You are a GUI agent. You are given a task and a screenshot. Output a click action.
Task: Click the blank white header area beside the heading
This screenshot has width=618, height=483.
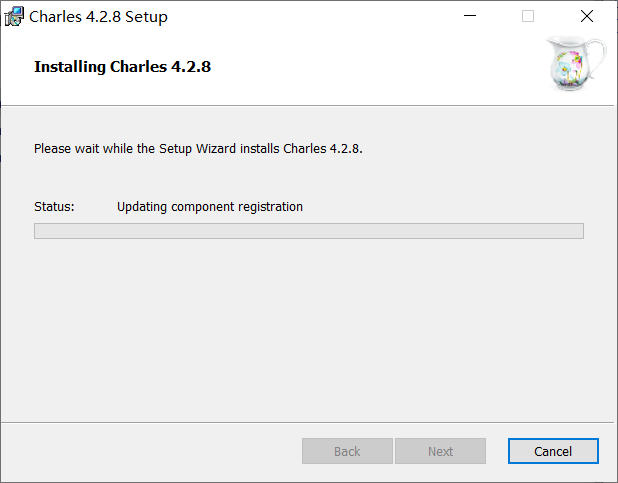(380, 67)
